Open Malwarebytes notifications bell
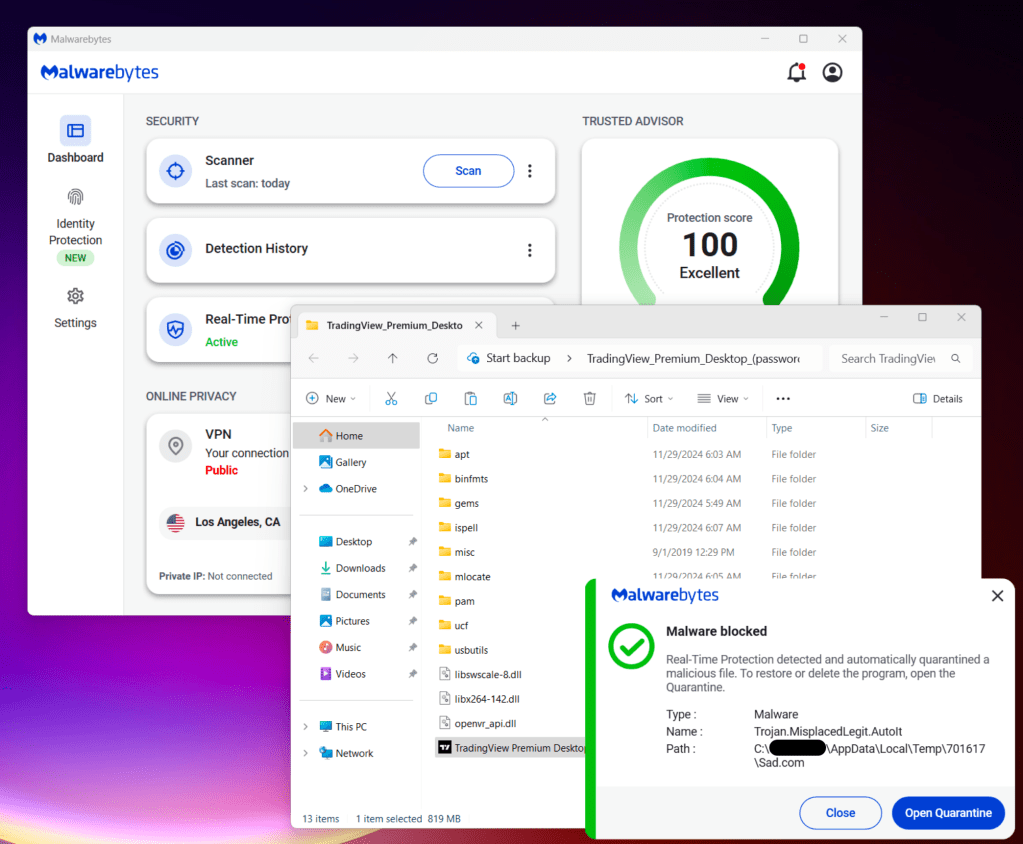 (797, 72)
